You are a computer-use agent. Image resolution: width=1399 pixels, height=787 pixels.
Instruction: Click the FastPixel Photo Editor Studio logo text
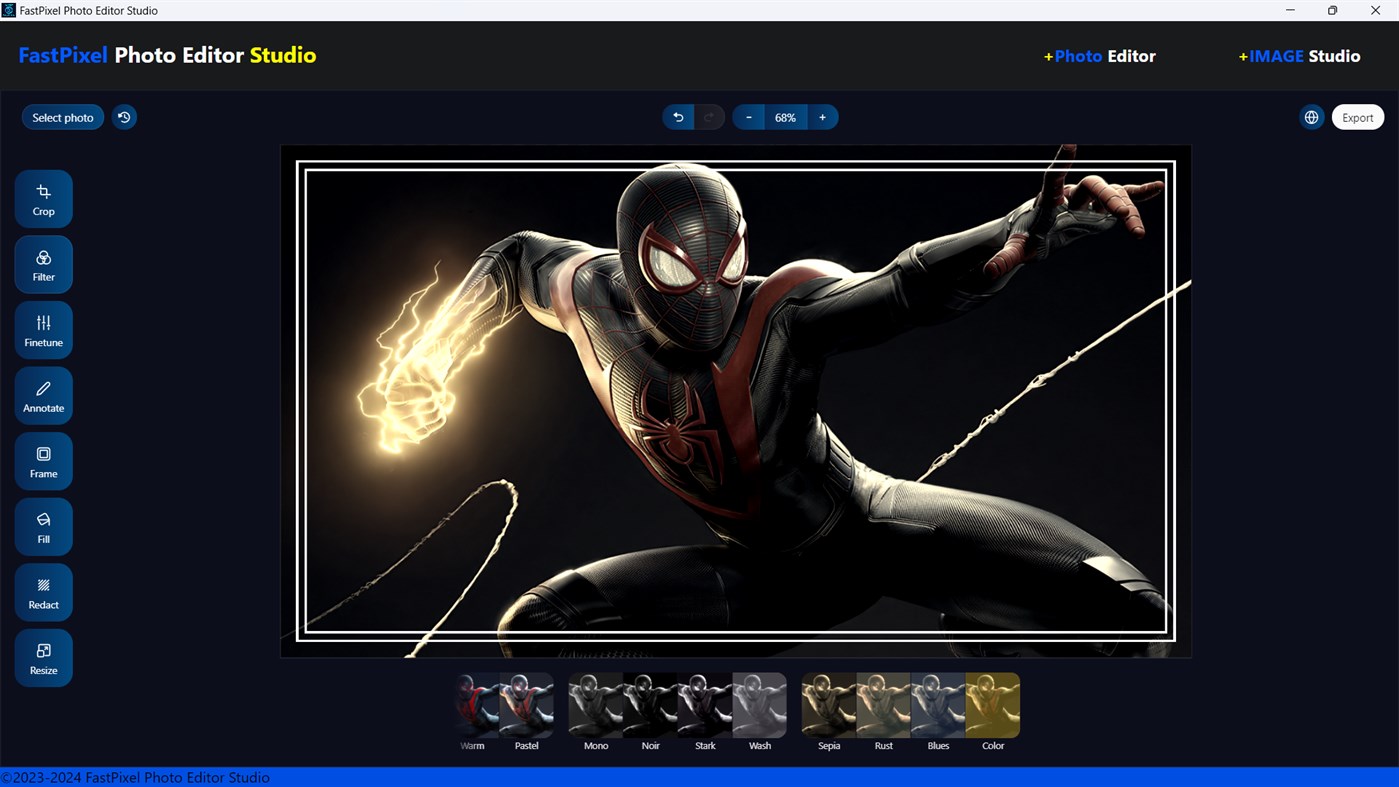click(167, 55)
